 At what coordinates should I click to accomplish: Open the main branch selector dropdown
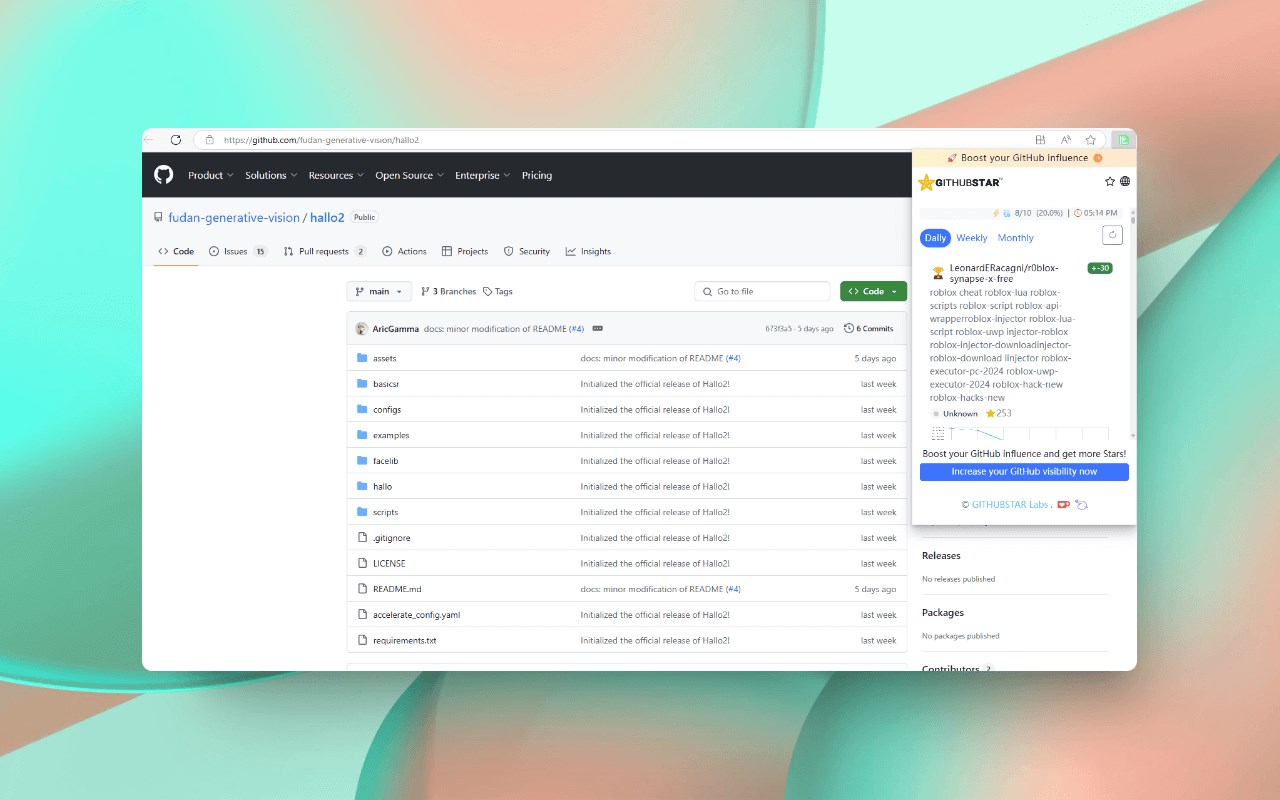tap(379, 291)
